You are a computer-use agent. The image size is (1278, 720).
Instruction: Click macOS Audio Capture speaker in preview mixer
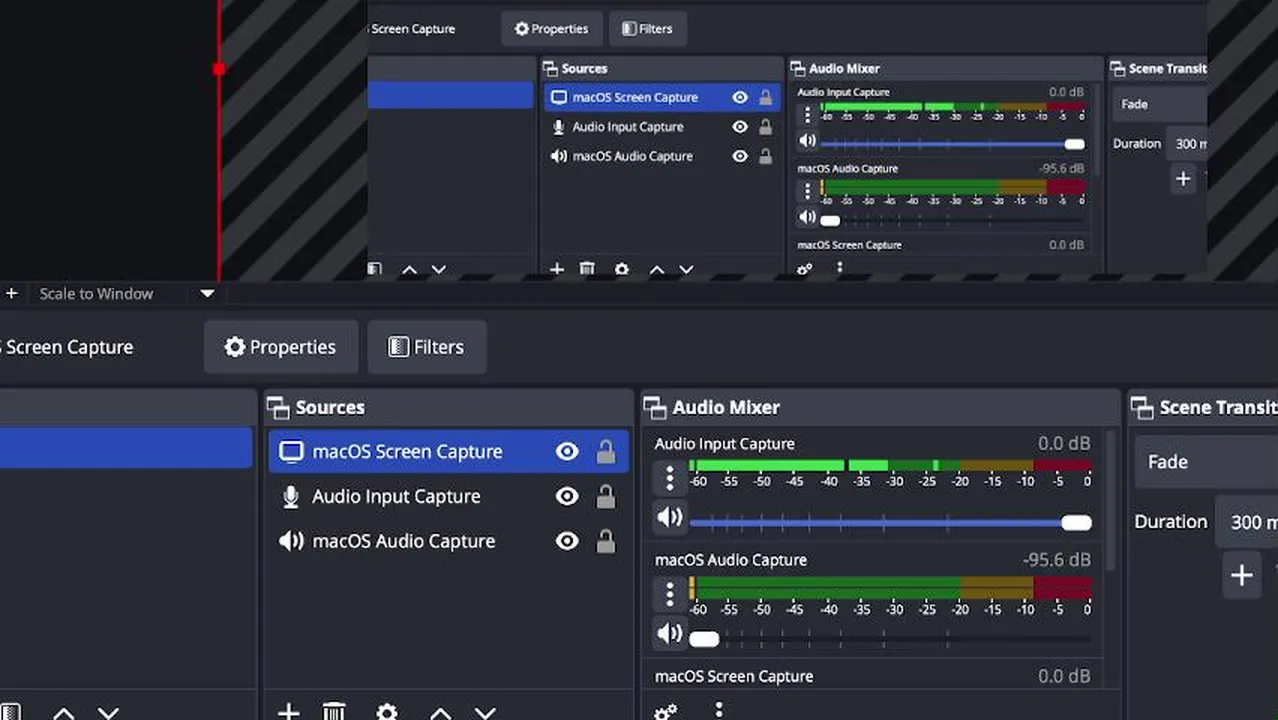[808, 217]
